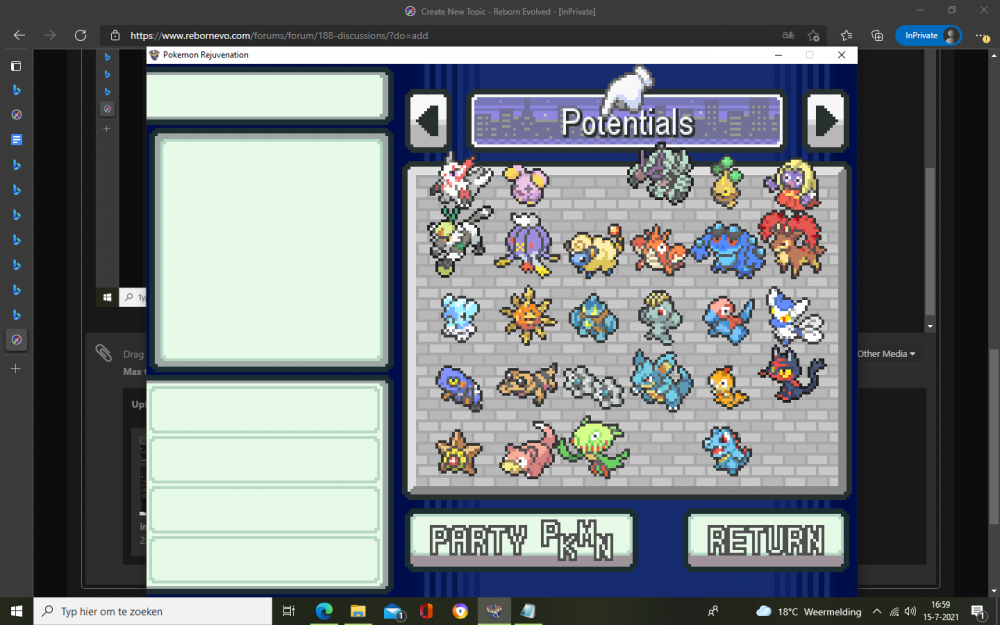The height and width of the screenshot is (625, 1000).
Task: Open the Mail app from the taskbar
Action: (393, 612)
